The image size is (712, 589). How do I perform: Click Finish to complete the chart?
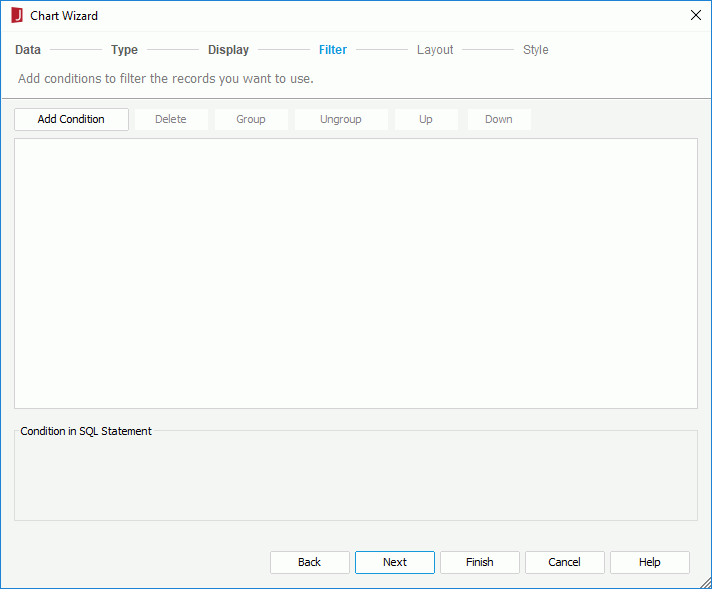tap(480, 562)
